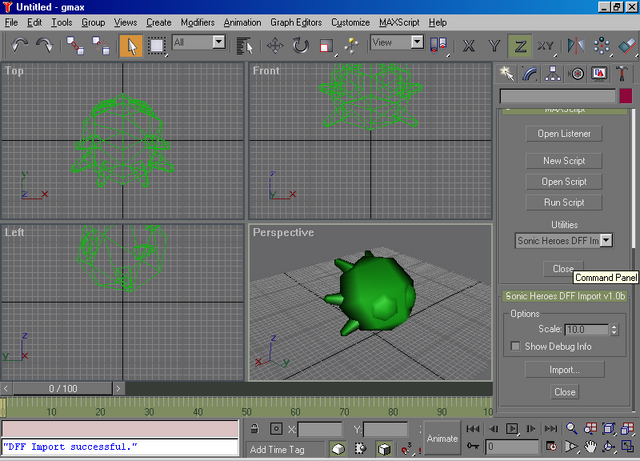The image size is (640, 461).
Task: Restrict transform to X axis
Action: pyautogui.click(x=469, y=45)
